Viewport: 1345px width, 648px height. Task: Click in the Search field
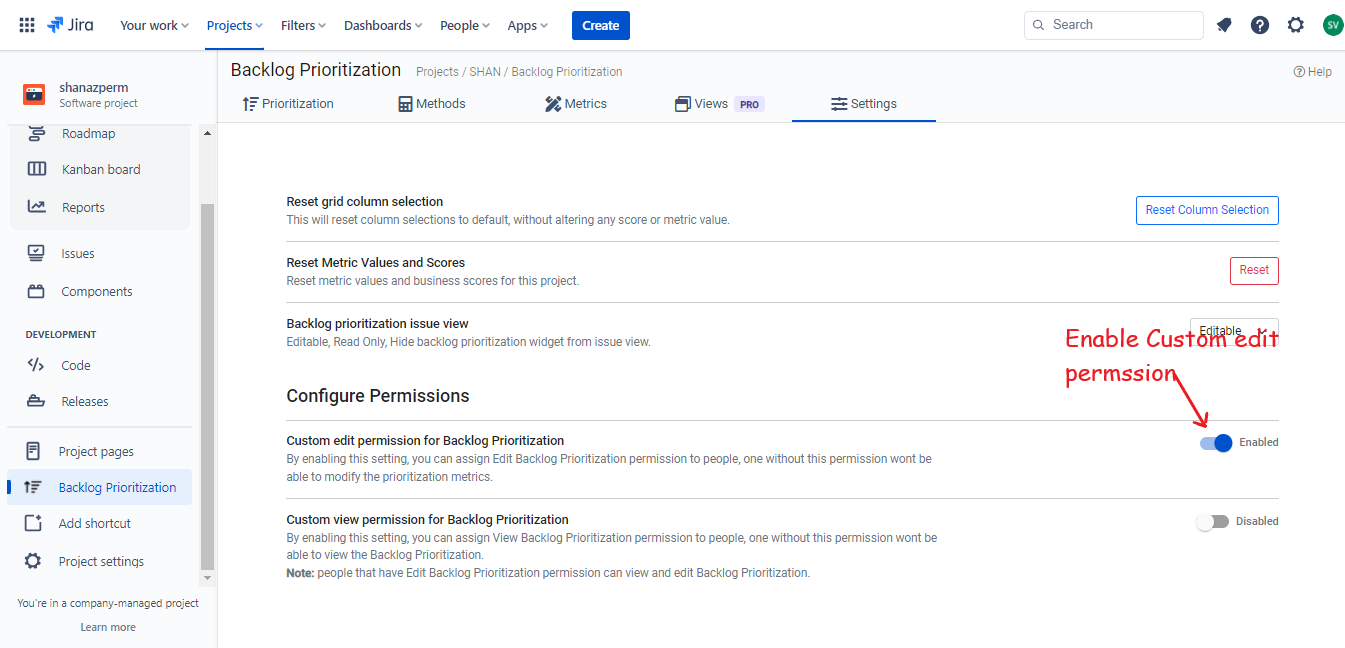(1120, 25)
